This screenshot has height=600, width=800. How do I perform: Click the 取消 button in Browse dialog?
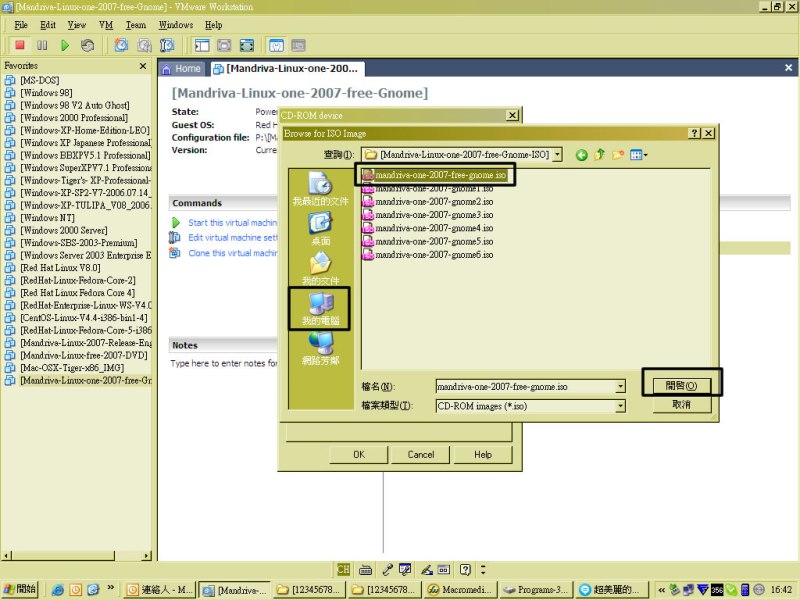tap(681, 405)
